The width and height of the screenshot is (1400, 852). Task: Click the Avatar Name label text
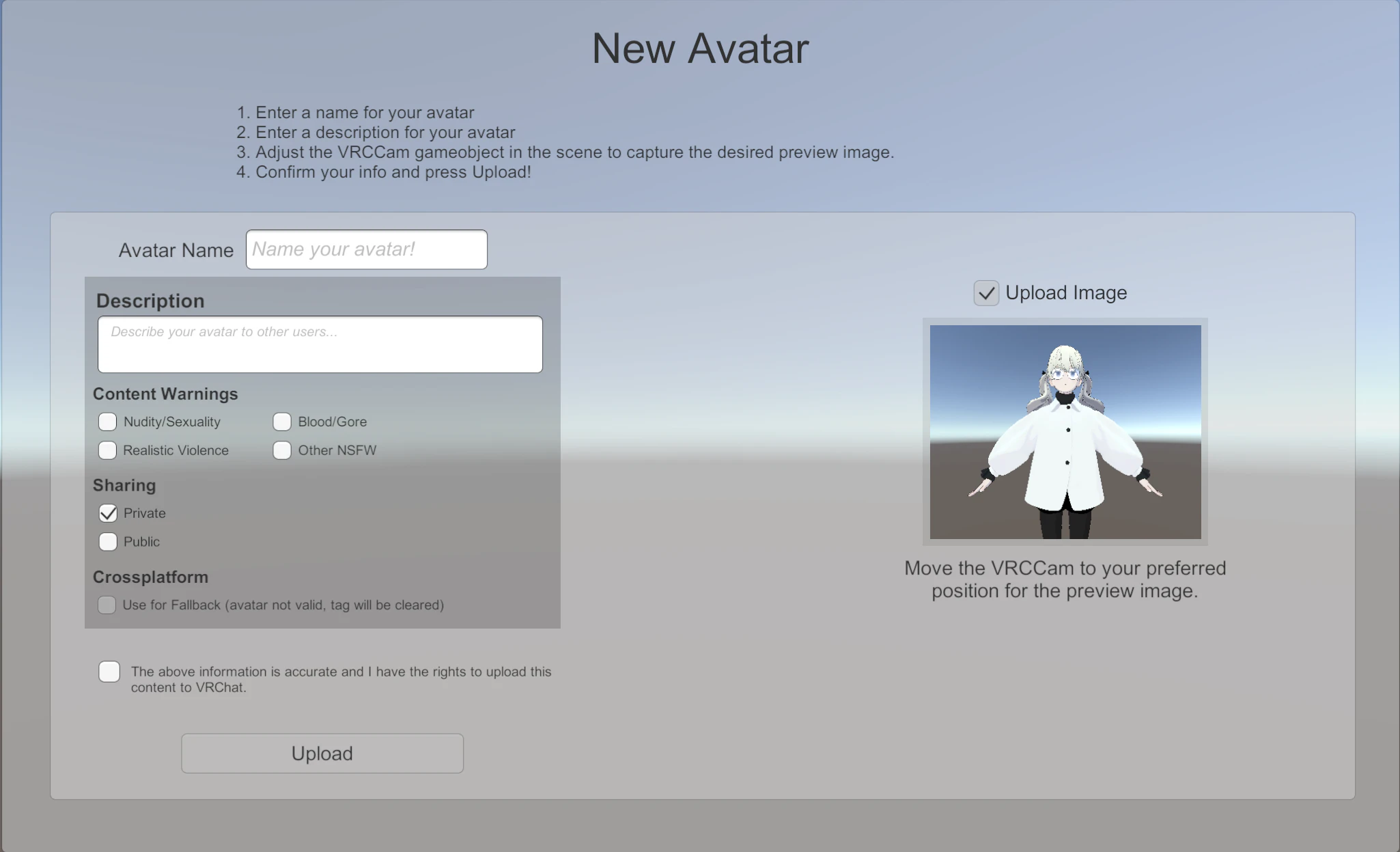pyautogui.click(x=176, y=250)
